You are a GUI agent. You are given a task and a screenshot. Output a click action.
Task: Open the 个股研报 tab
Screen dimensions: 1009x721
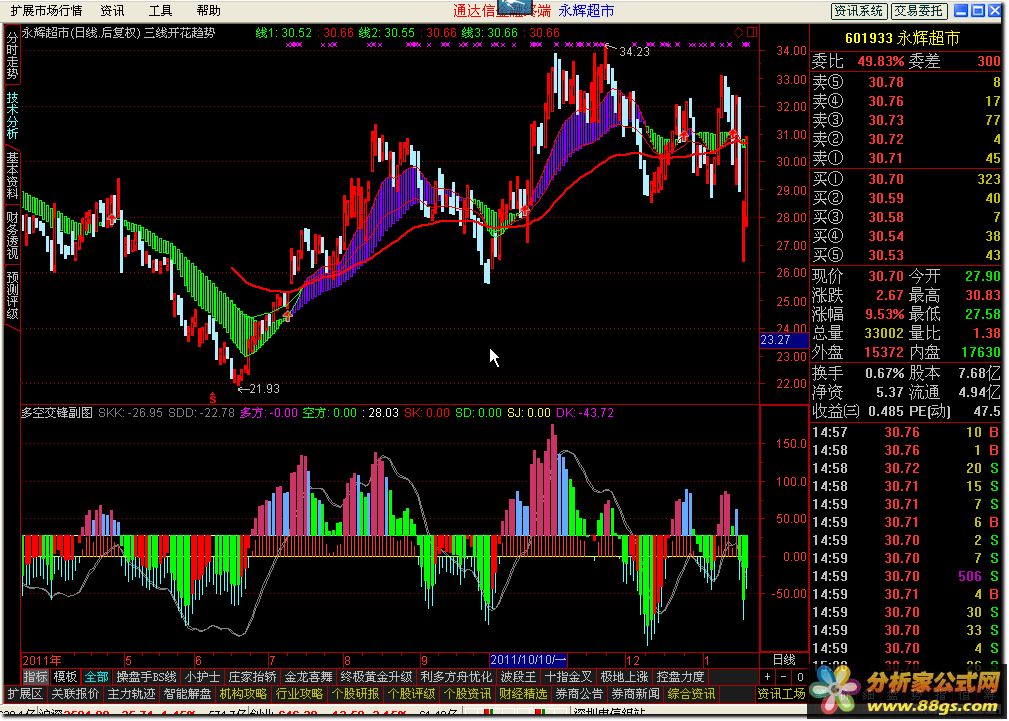tap(355, 694)
